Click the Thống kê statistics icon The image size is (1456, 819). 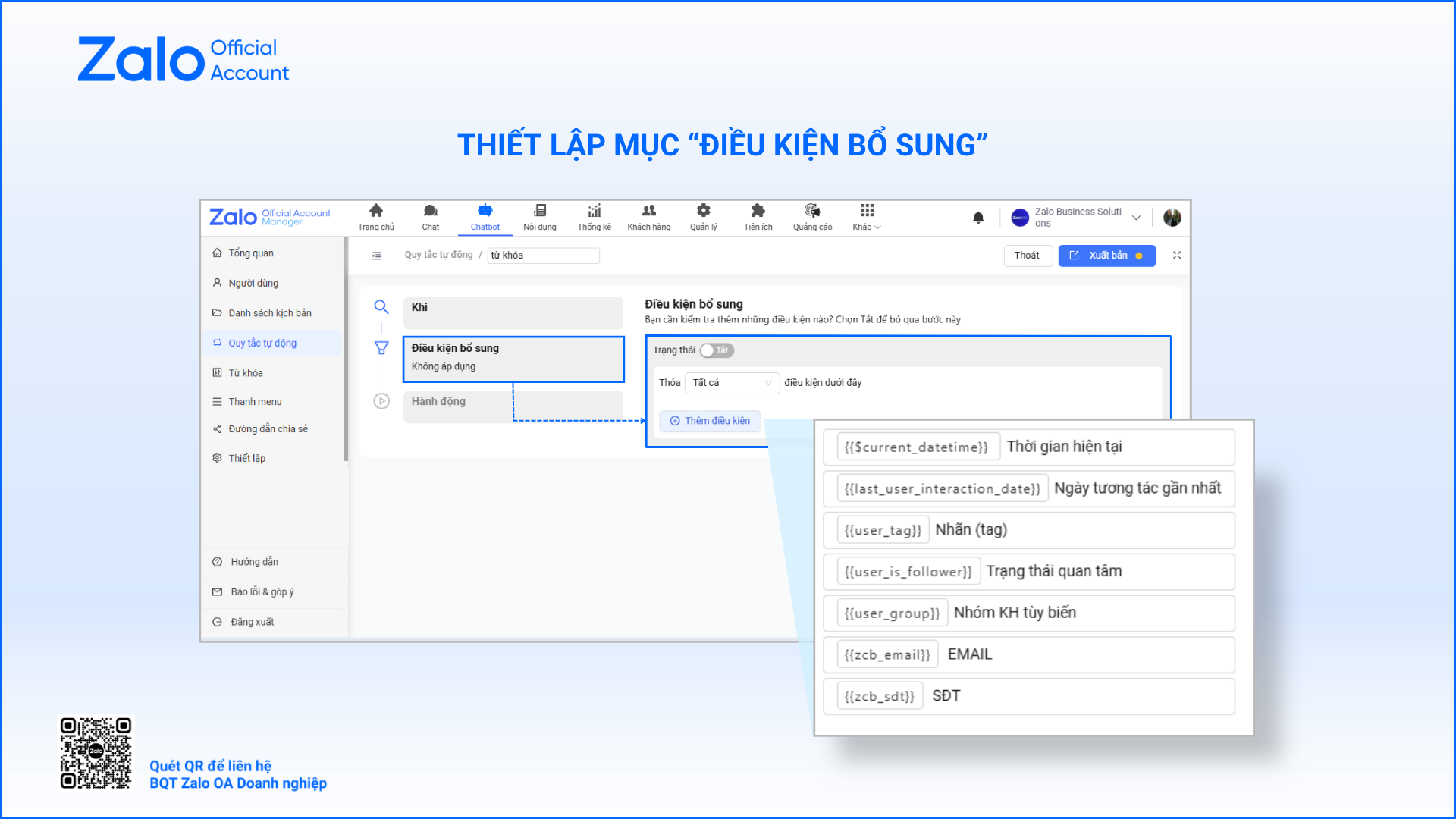pos(594,211)
